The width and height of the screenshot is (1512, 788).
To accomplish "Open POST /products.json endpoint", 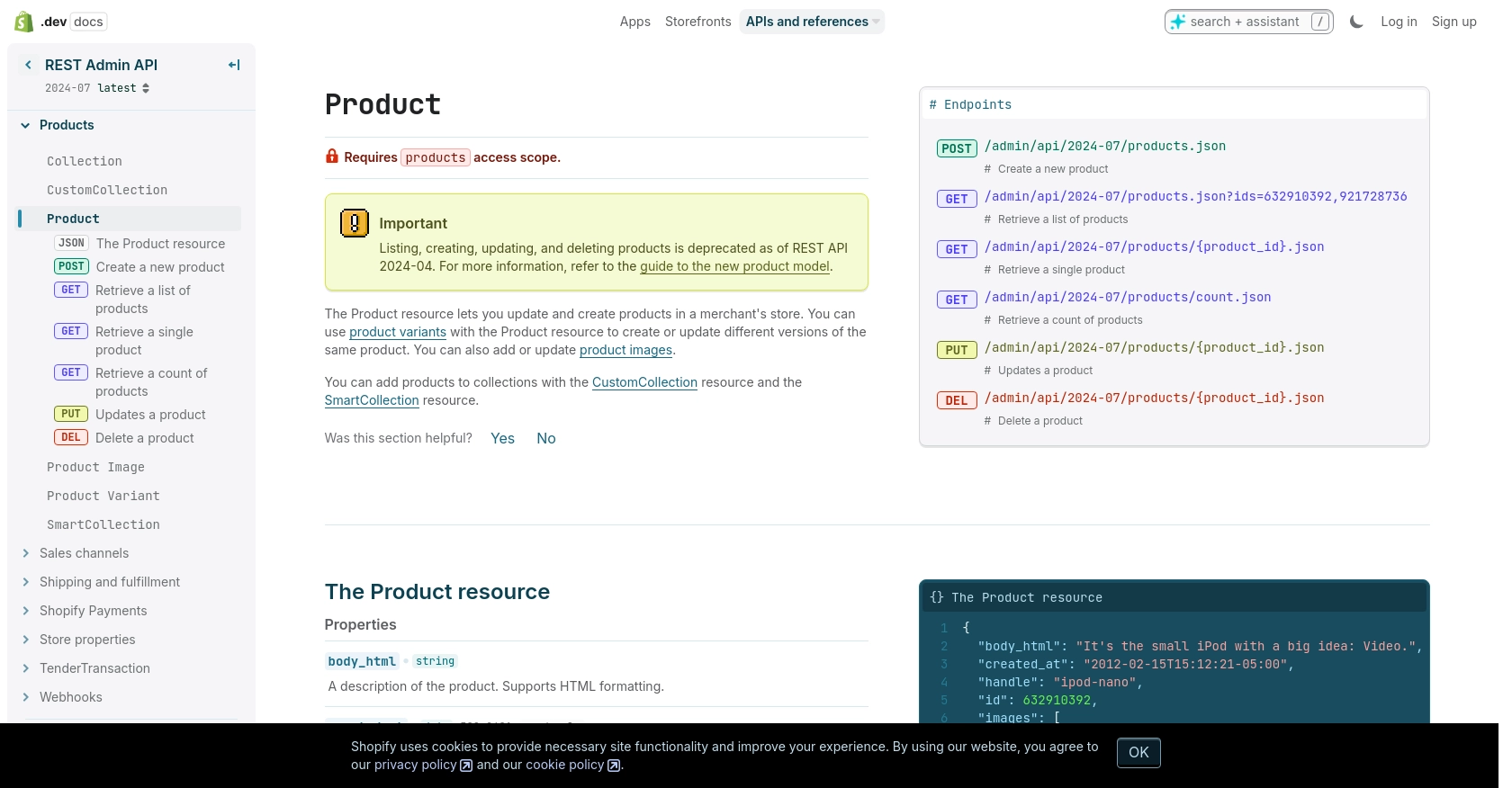I will pos(1105,146).
